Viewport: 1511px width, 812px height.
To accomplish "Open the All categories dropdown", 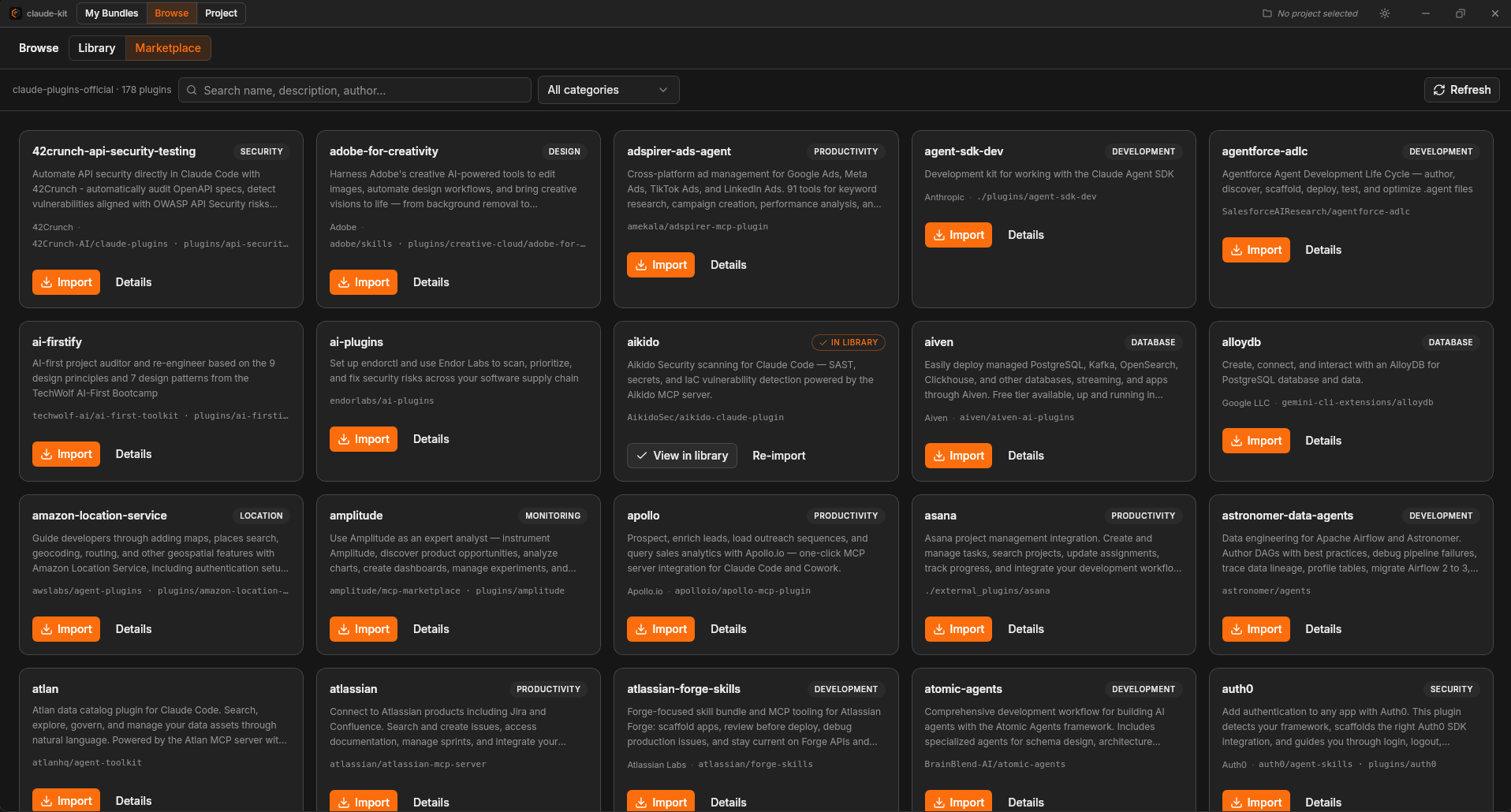I will (x=608, y=90).
